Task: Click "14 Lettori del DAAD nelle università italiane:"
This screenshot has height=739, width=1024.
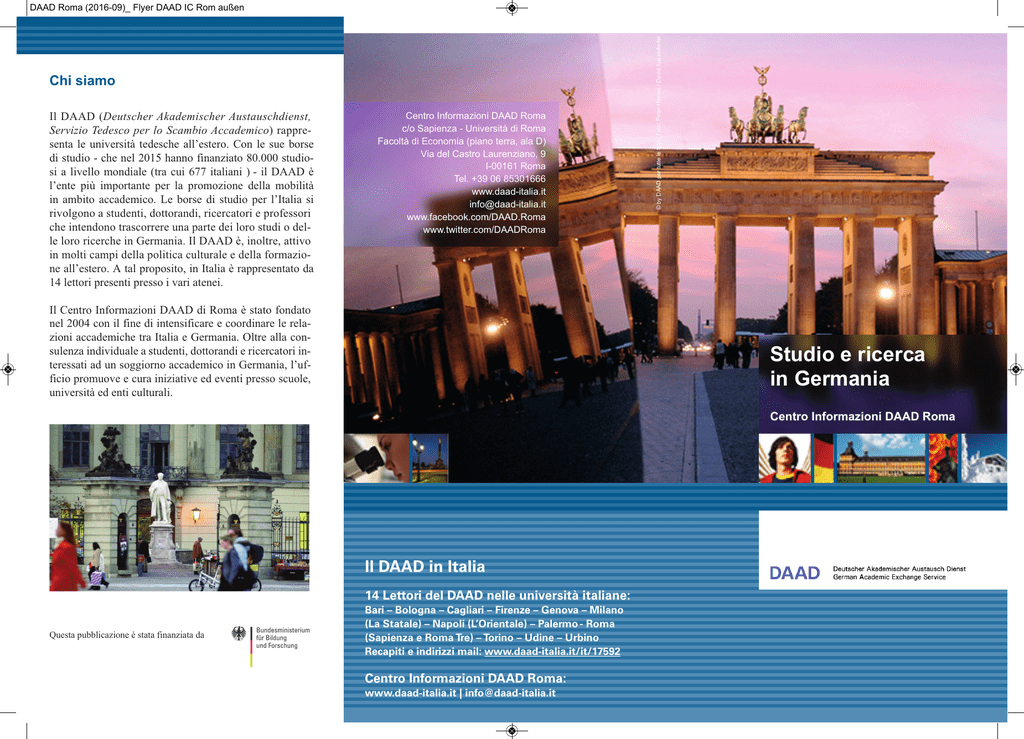Action: (x=497, y=595)
